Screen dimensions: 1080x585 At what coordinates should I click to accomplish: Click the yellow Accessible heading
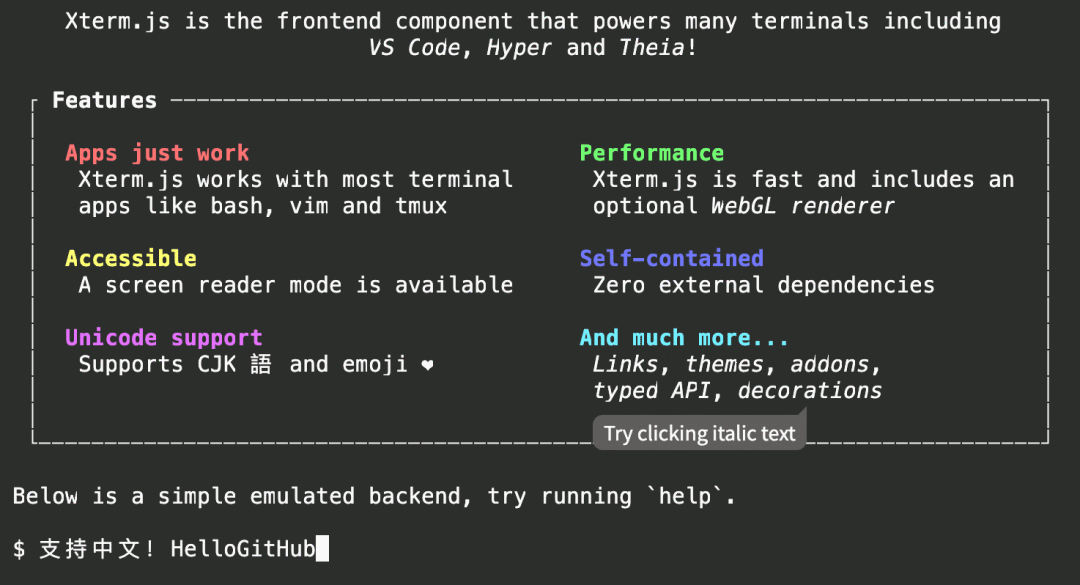coord(131,258)
